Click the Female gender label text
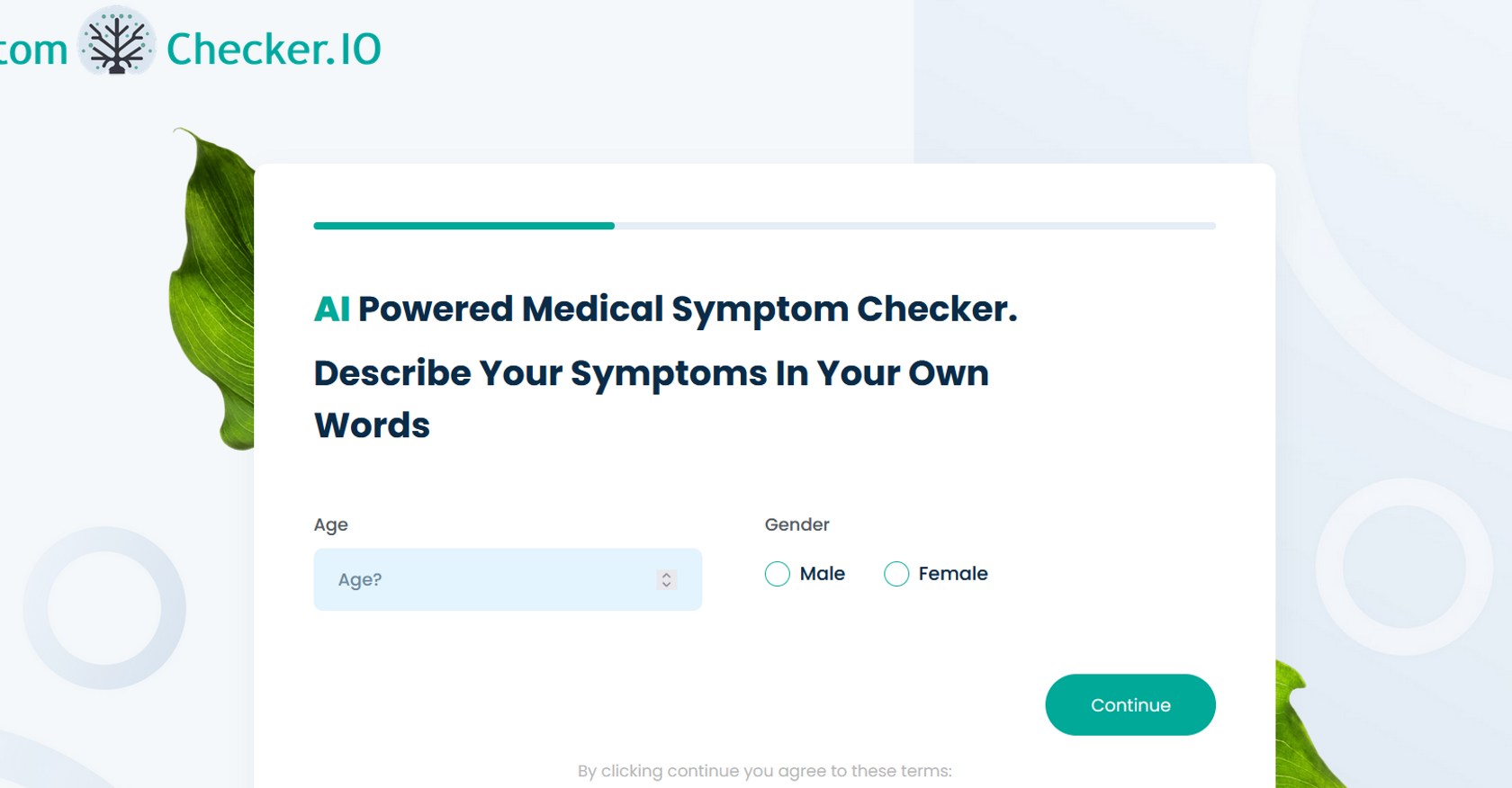Image resolution: width=1512 pixels, height=788 pixels. click(952, 574)
